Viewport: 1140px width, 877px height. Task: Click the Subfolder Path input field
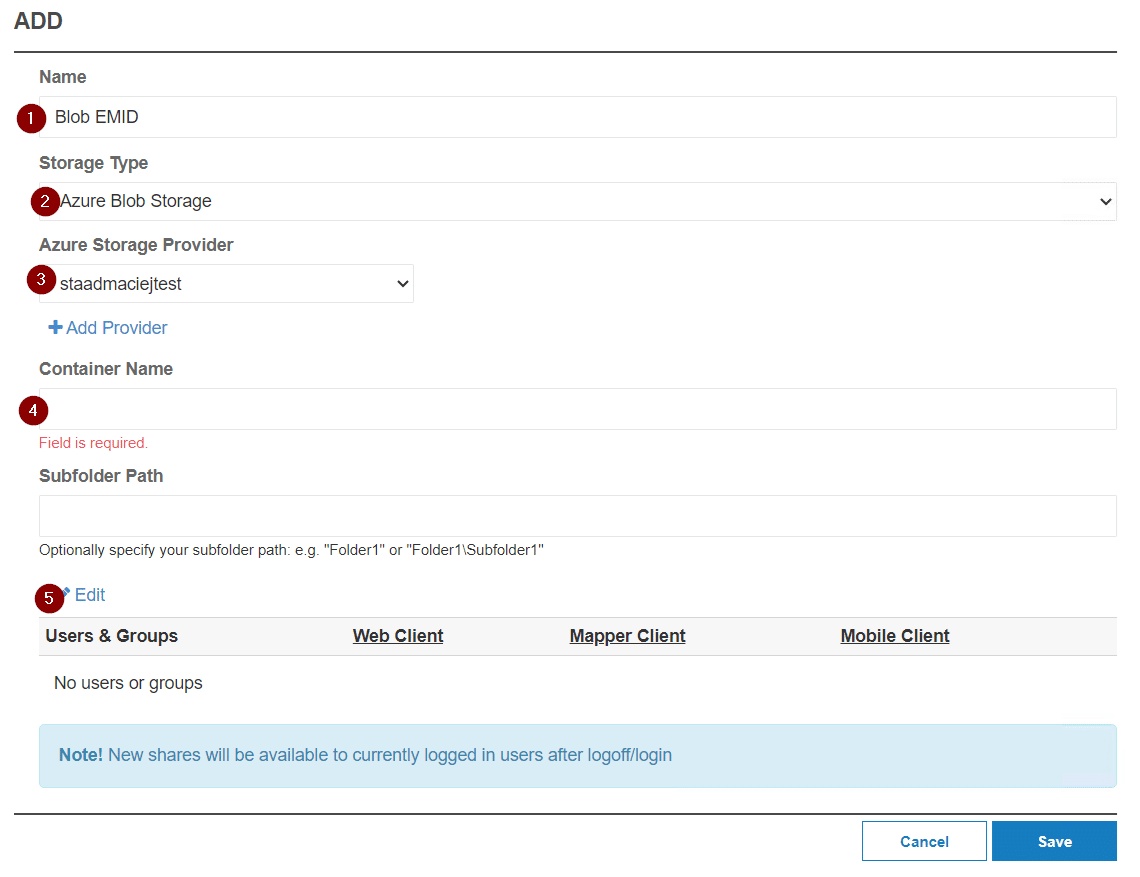click(x=578, y=516)
